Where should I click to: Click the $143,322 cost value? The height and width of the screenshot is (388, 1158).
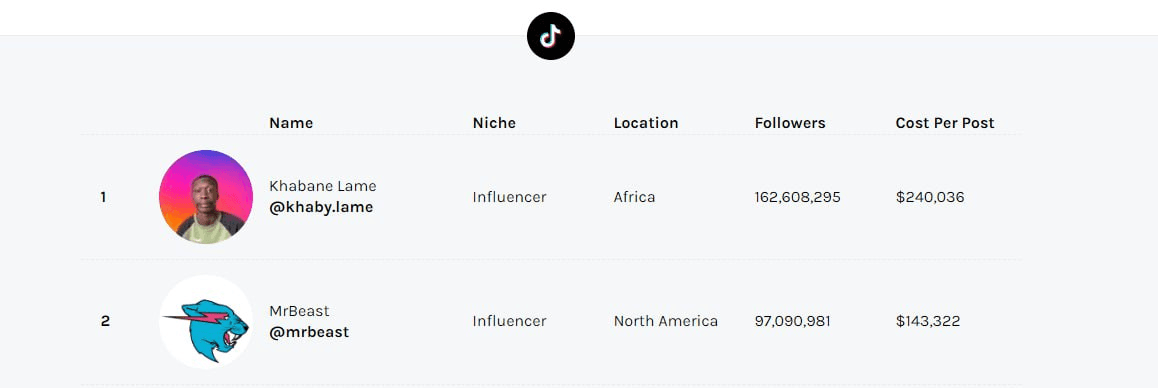(928, 321)
